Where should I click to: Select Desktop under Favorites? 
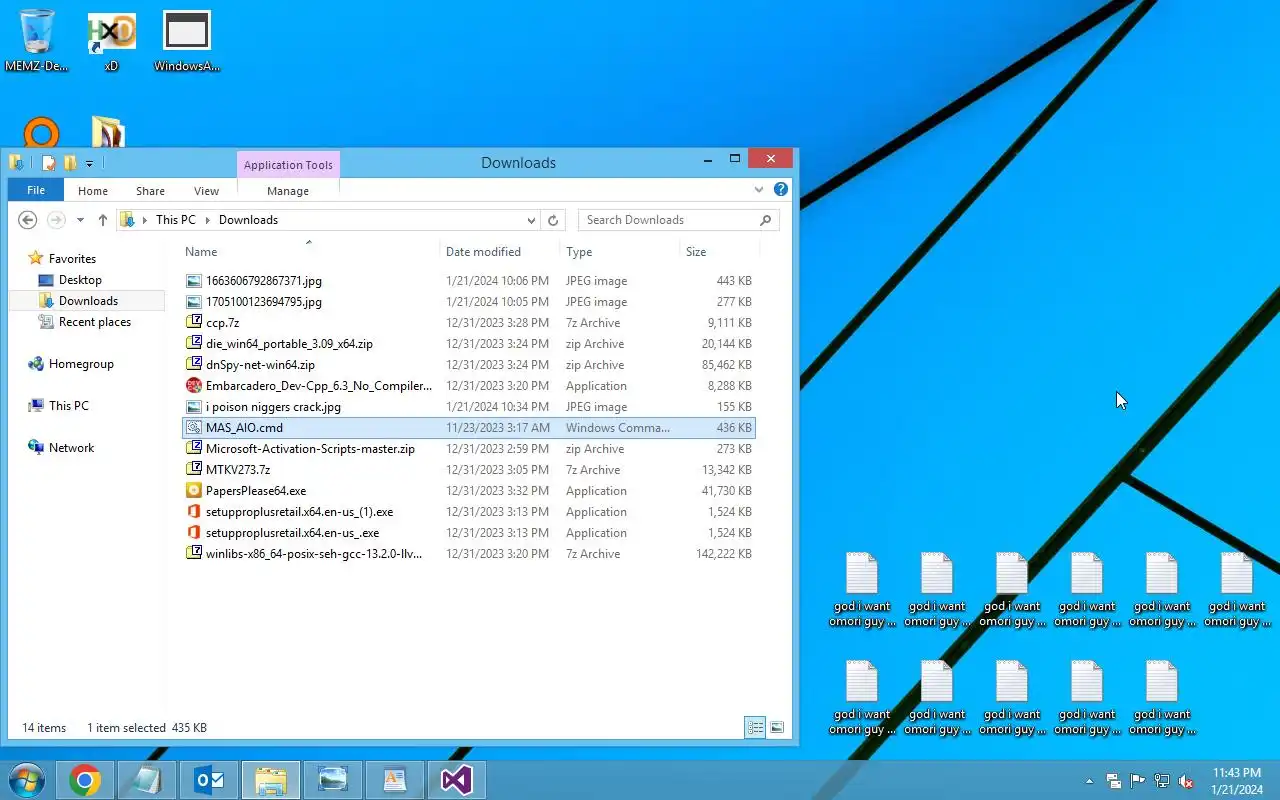tap(80, 280)
